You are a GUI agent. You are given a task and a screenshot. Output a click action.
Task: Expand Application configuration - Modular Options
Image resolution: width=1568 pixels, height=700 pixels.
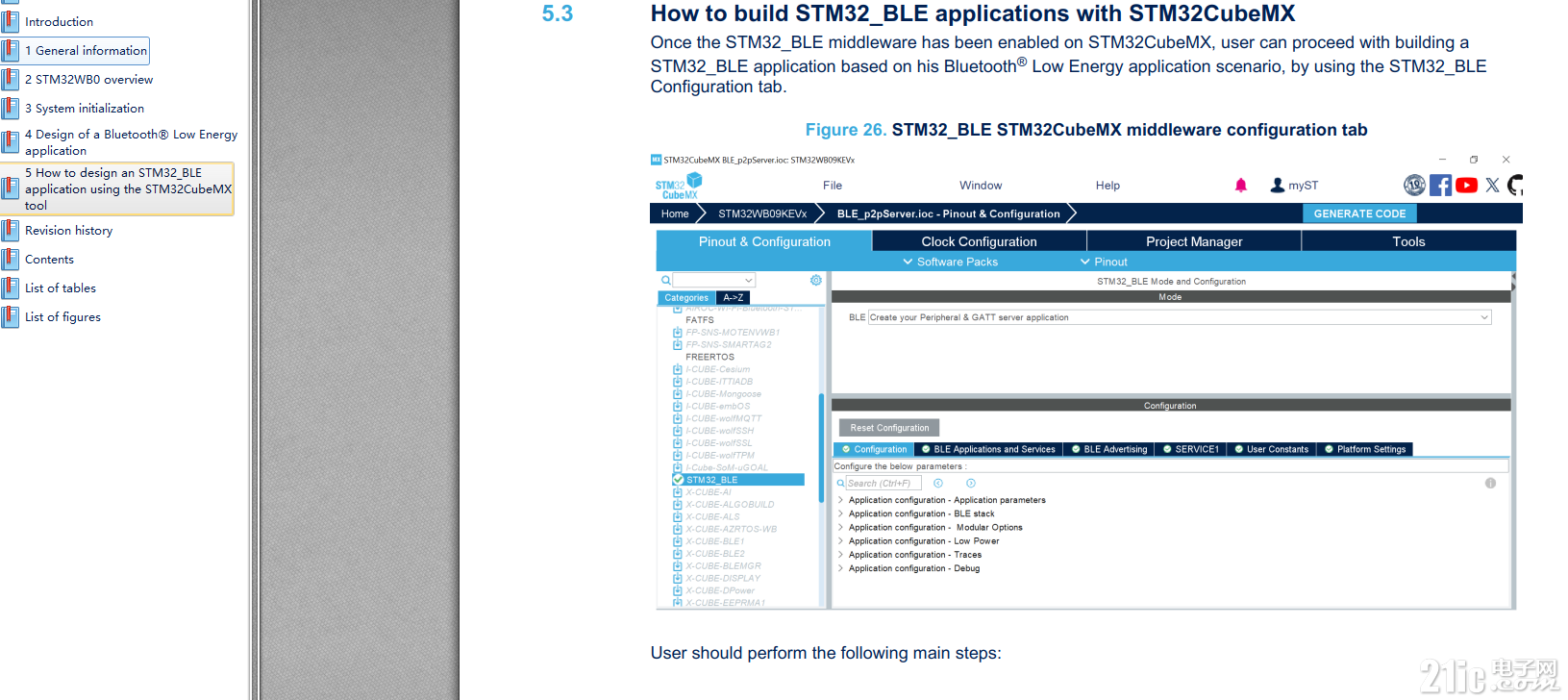(x=840, y=527)
